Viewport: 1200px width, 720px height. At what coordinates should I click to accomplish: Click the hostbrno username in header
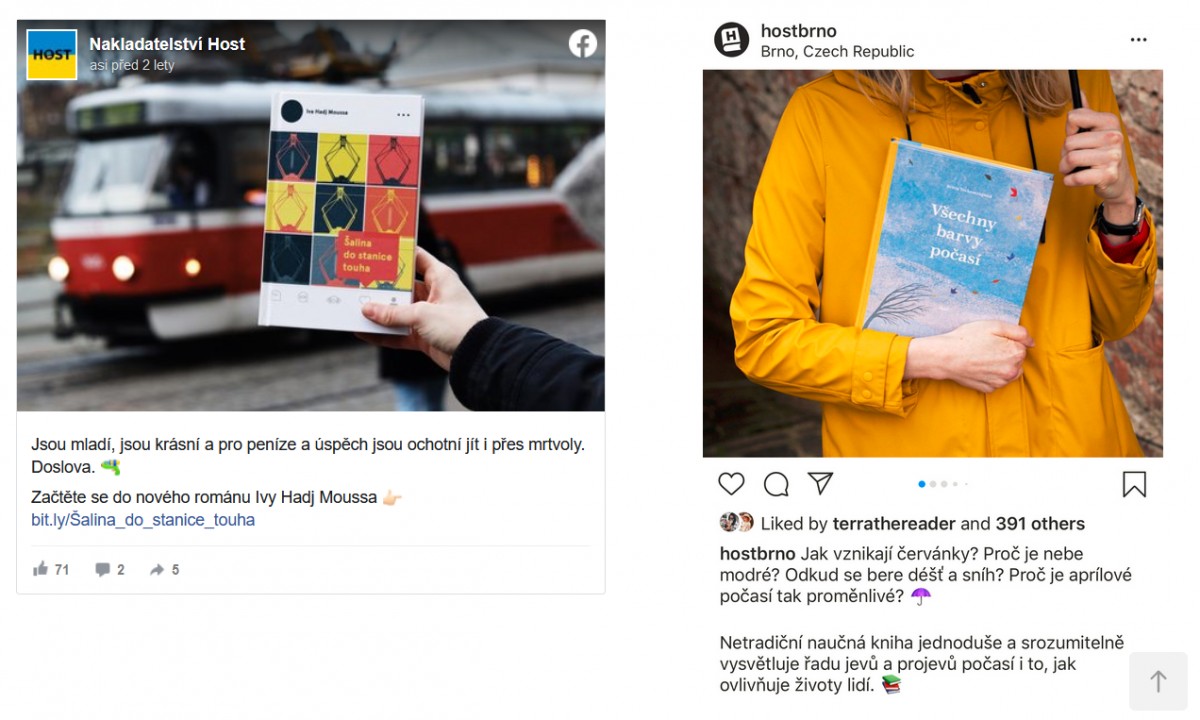[798, 31]
